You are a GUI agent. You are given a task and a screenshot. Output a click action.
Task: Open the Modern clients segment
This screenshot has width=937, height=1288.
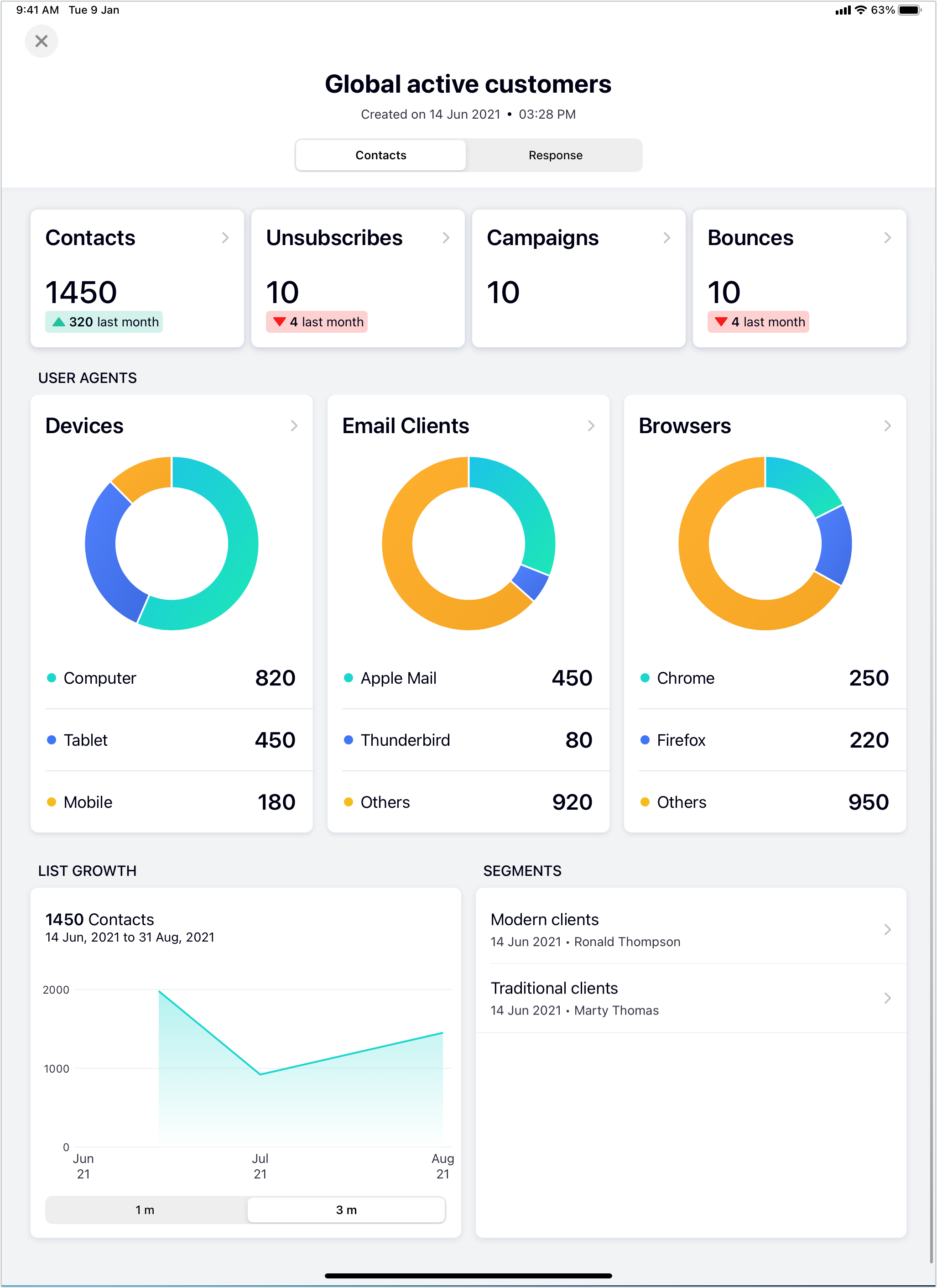point(690,929)
